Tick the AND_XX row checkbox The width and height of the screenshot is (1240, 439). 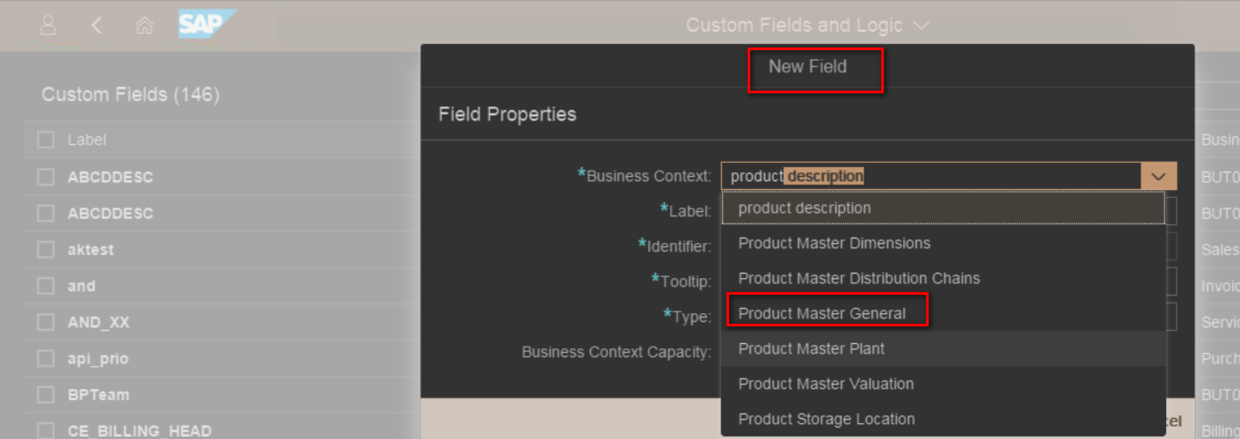(x=46, y=322)
